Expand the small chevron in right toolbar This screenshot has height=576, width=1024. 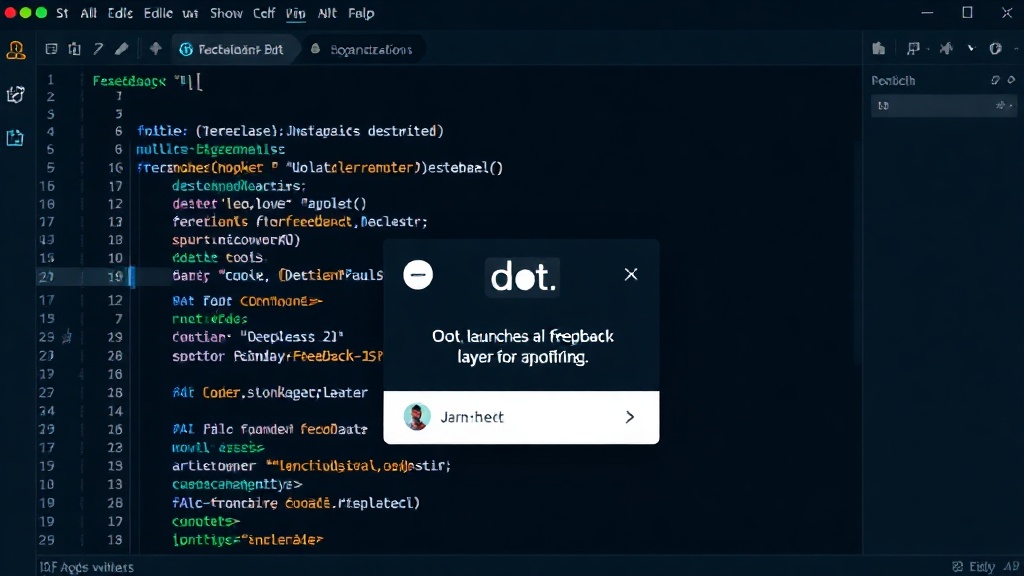(x=971, y=49)
